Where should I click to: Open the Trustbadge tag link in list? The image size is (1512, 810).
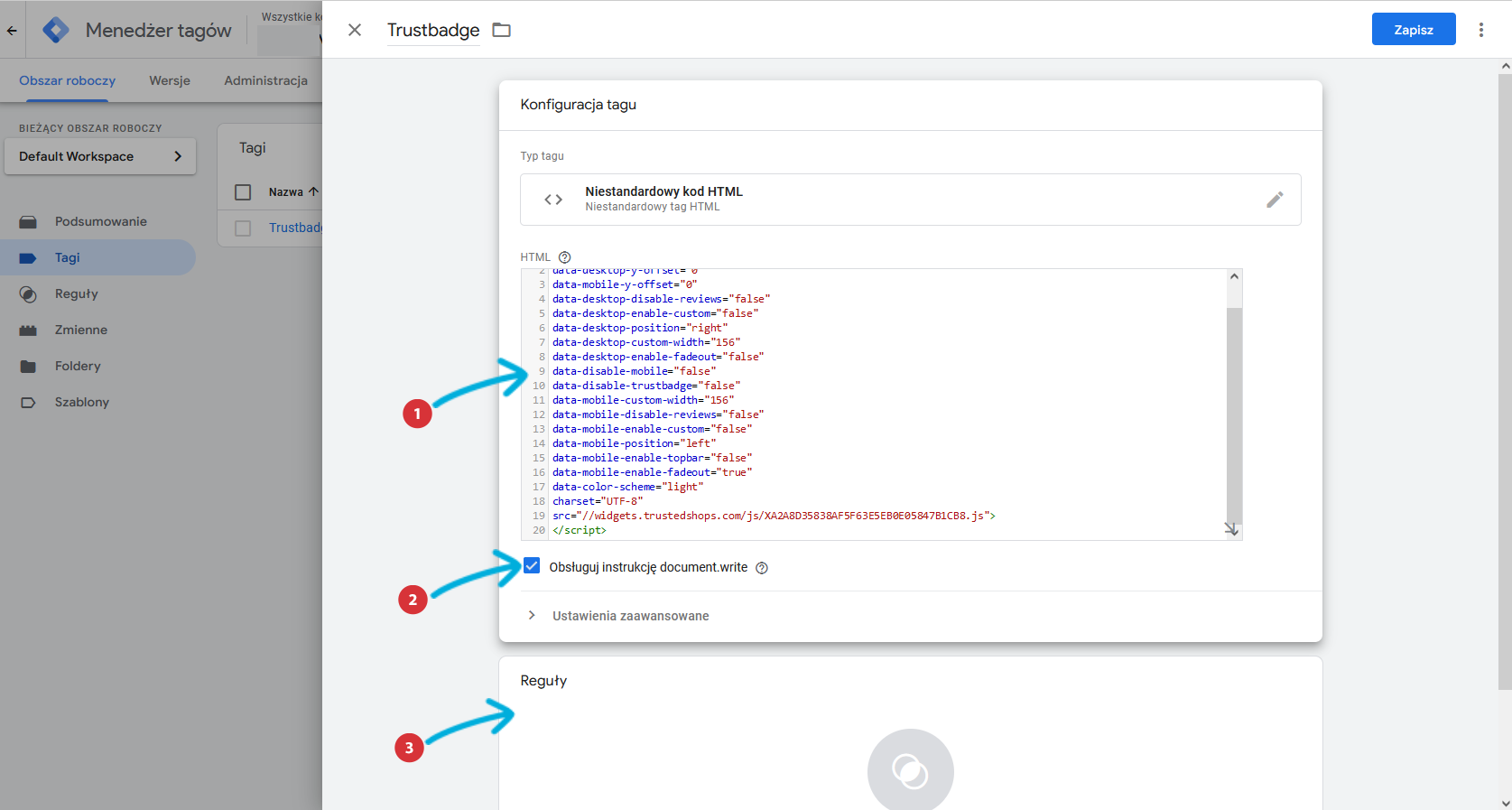click(x=295, y=228)
